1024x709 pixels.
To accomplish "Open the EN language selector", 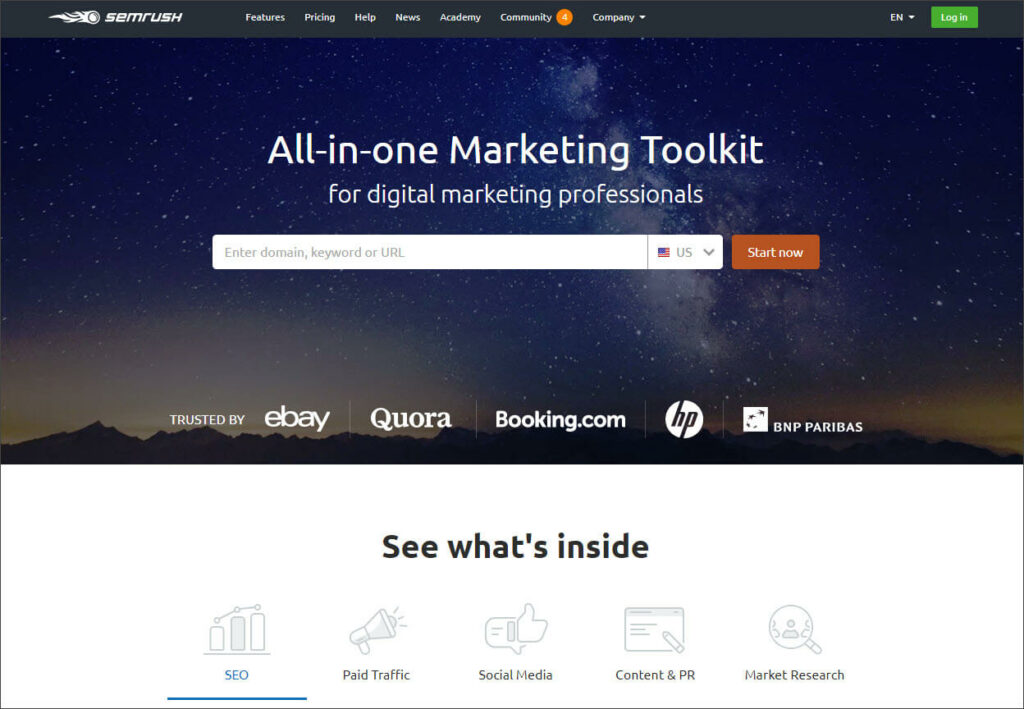I will pos(902,18).
